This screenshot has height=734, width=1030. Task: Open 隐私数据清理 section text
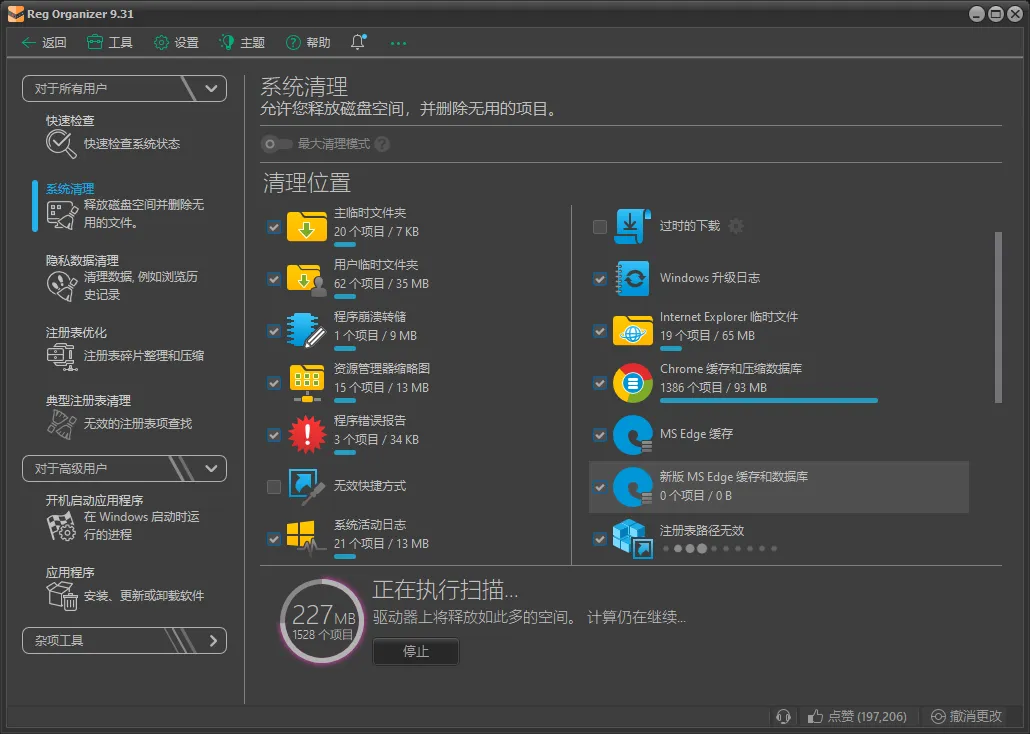pyautogui.click(x=82, y=260)
